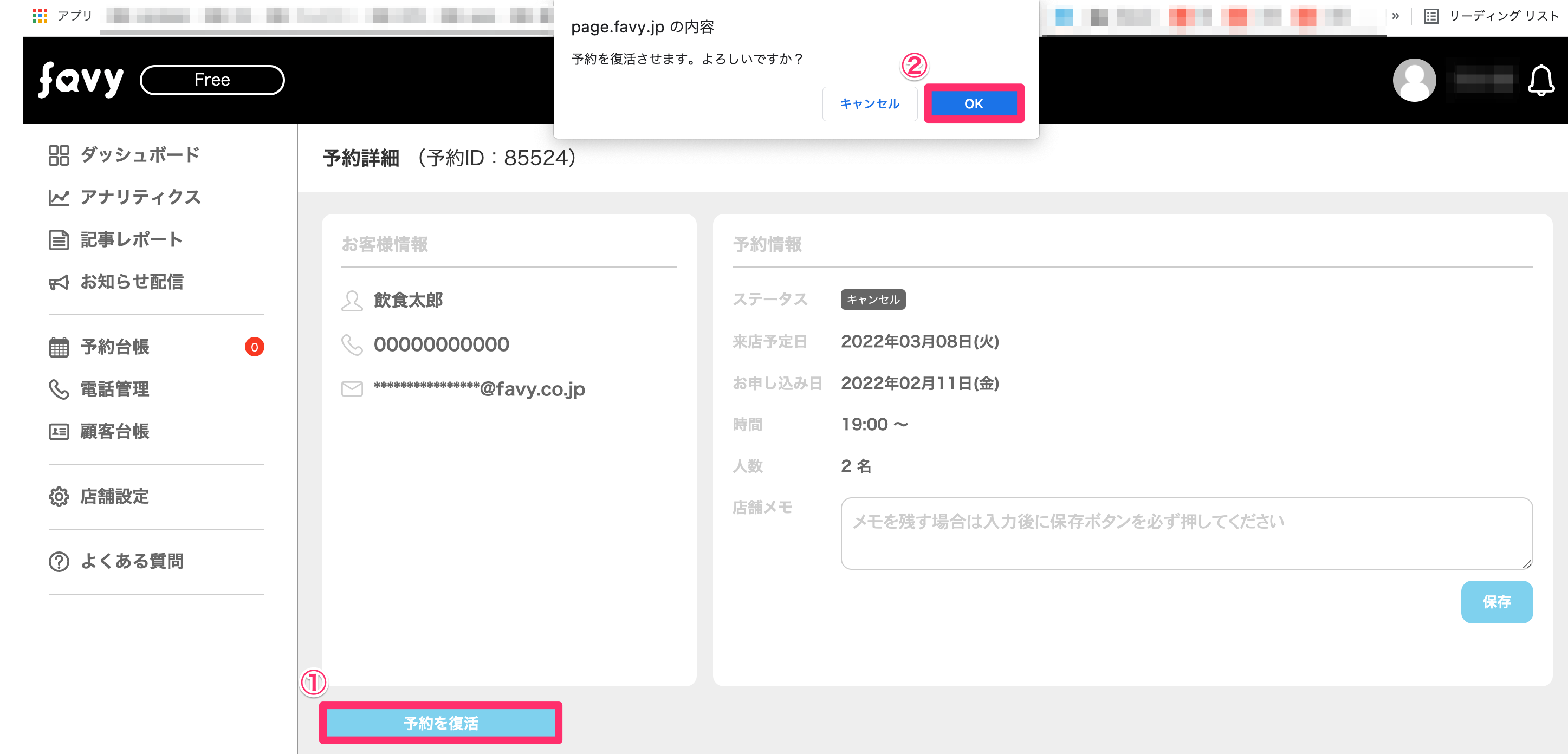Viewport: 1568px width, 754px height.
Task: Click the よくある質問 question mark icon
Action: point(59,561)
